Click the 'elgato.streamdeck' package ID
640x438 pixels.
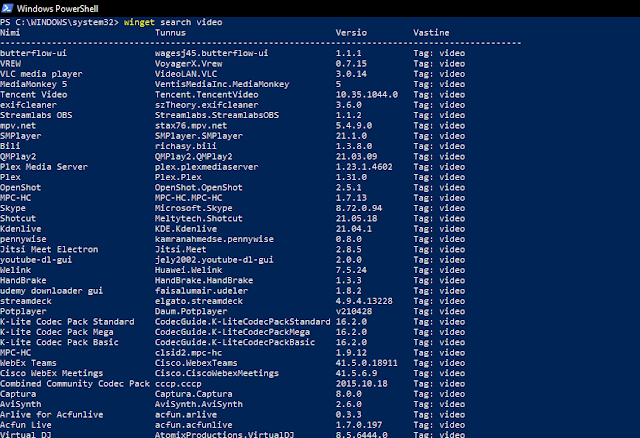click(199, 301)
